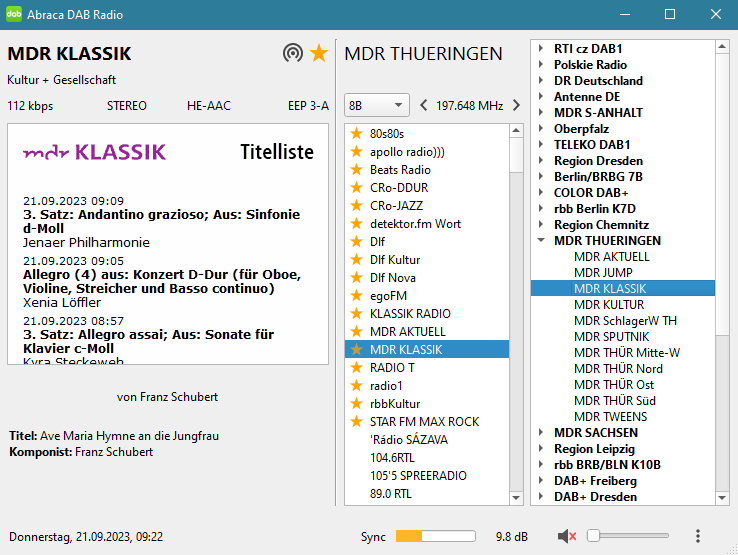This screenshot has width=738, height=555.
Task: Select RADIO T station
Action: 427,368
